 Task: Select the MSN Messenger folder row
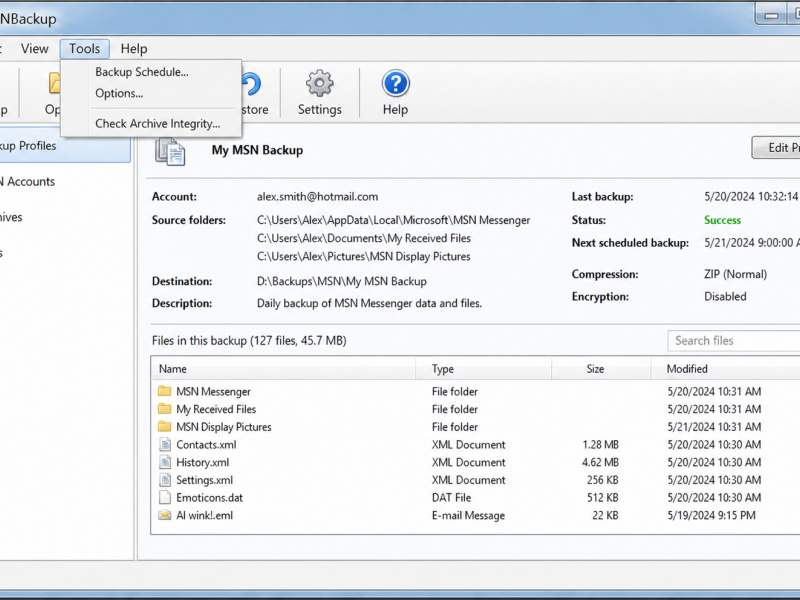click(x=476, y=391)
